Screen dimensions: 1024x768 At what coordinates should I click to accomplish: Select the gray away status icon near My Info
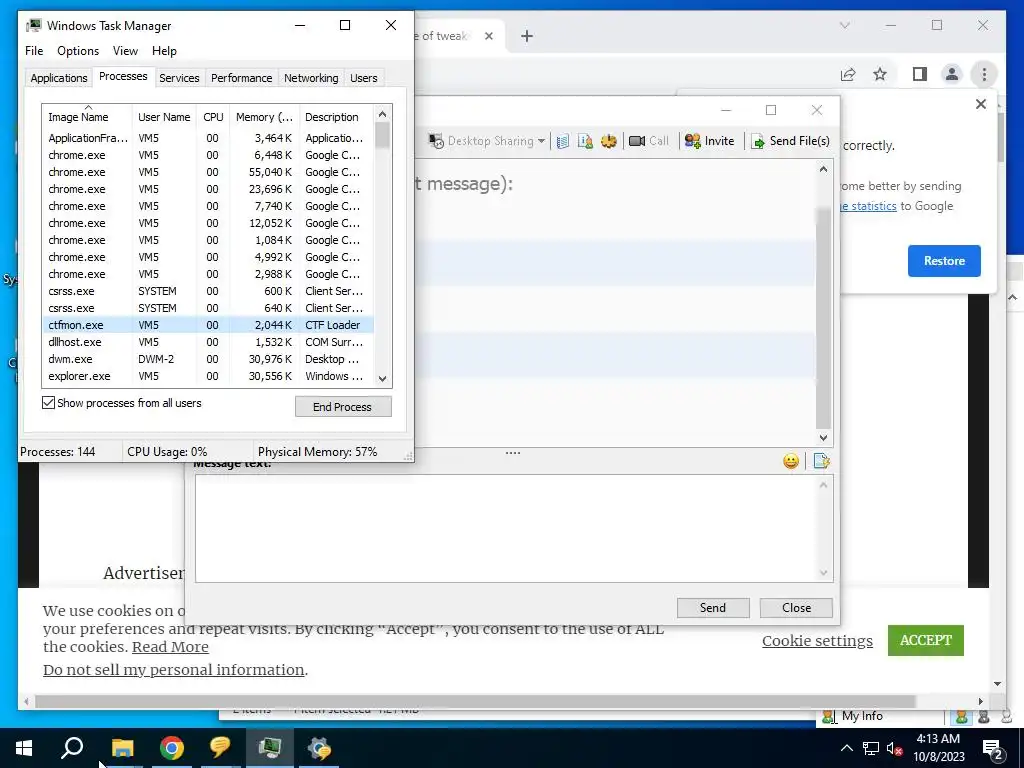pos(984,716)
